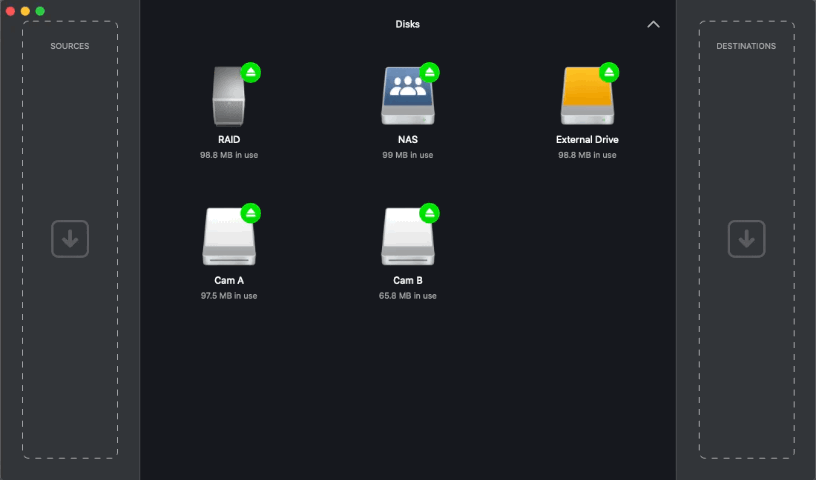The image size is (816, 480).
Task: Click the RAID name label
Action: click(229, 140)
